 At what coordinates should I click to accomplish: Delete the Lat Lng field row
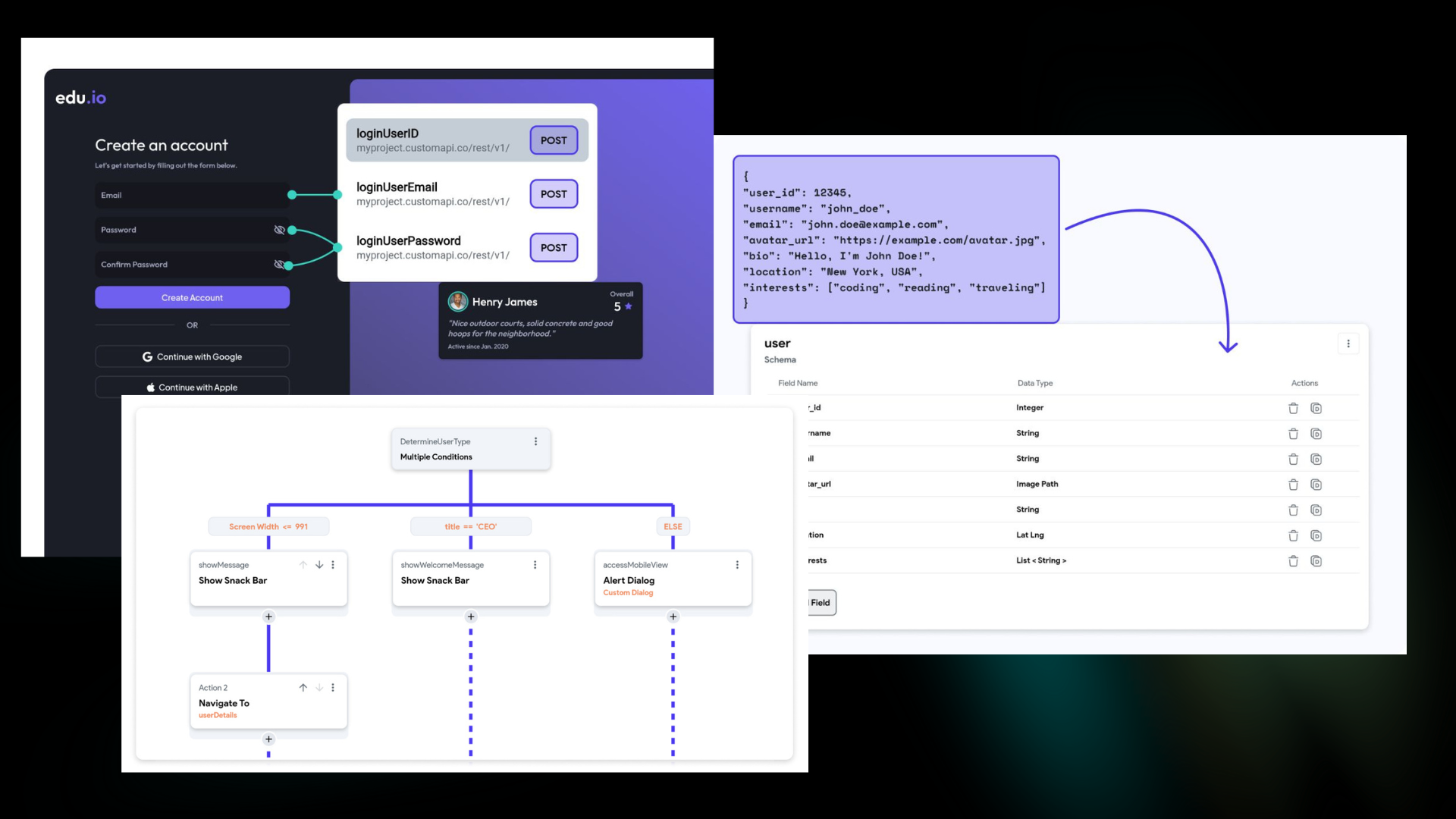1293,536
